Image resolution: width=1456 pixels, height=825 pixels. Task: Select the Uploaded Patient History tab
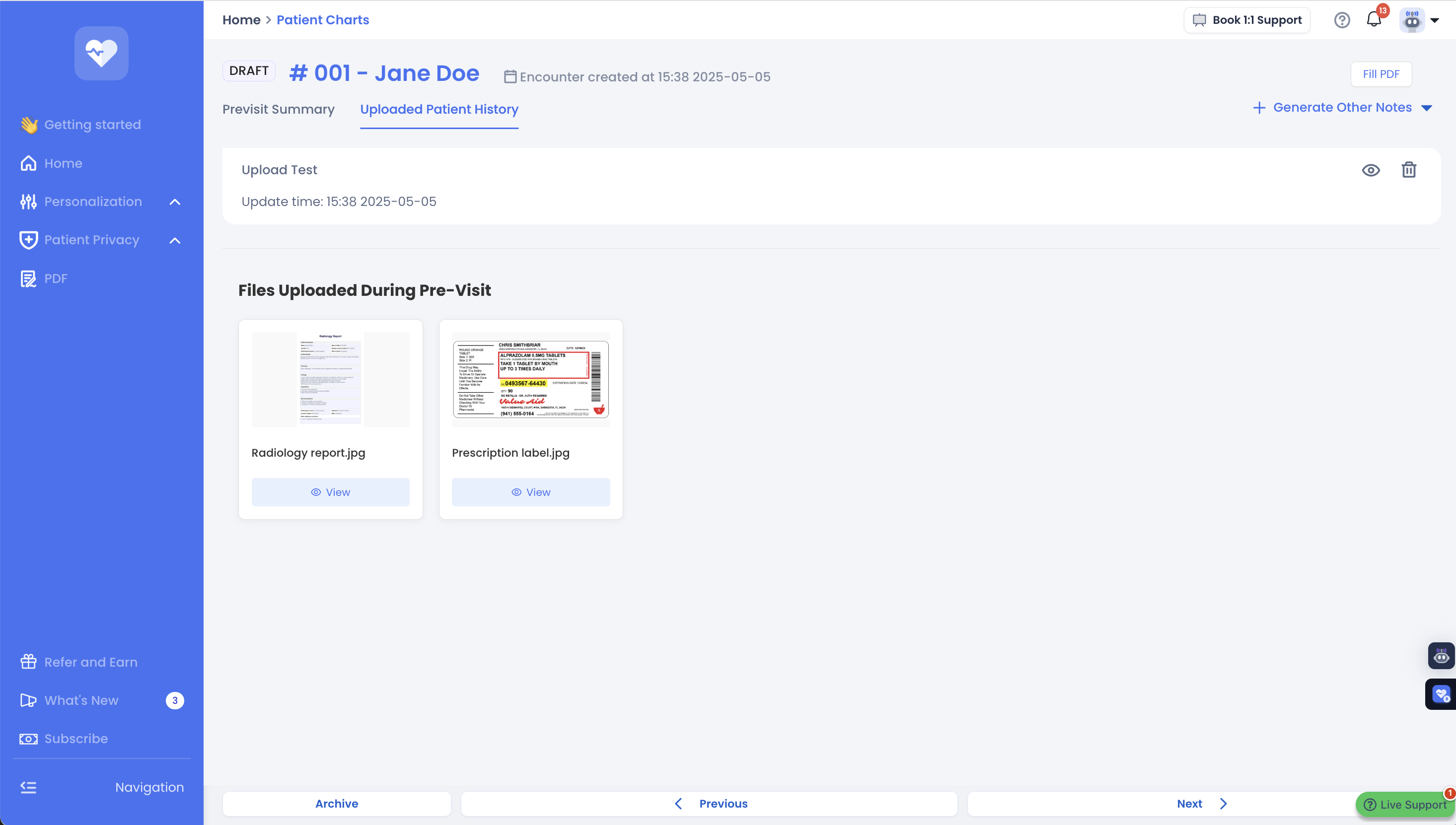point(438,109)
